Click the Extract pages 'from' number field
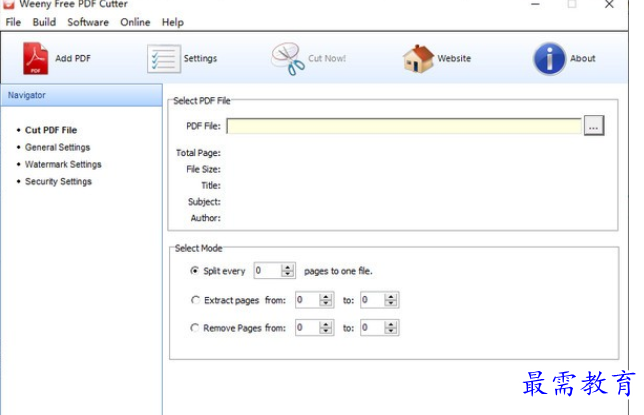Image resolution: width=644 pixels, height=415 pixels. click(308, 300)
